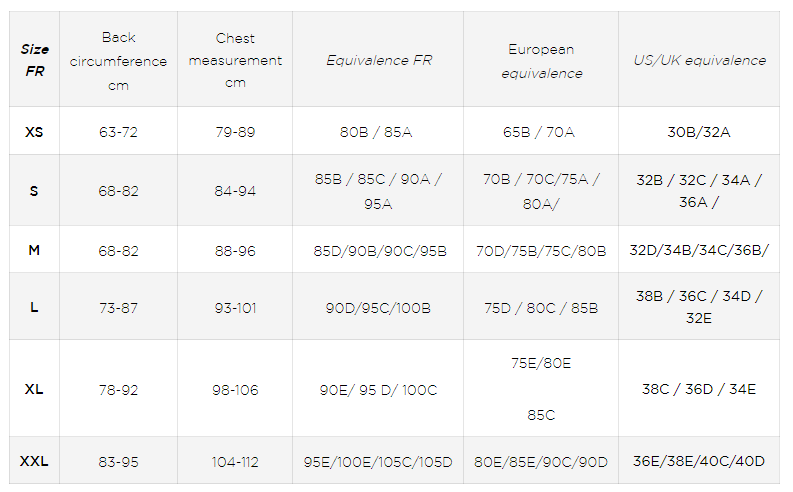This screenshot has width=793, height=492.
Task: Click the 38C / 36D / 34E cell
Action: [699, 389]
